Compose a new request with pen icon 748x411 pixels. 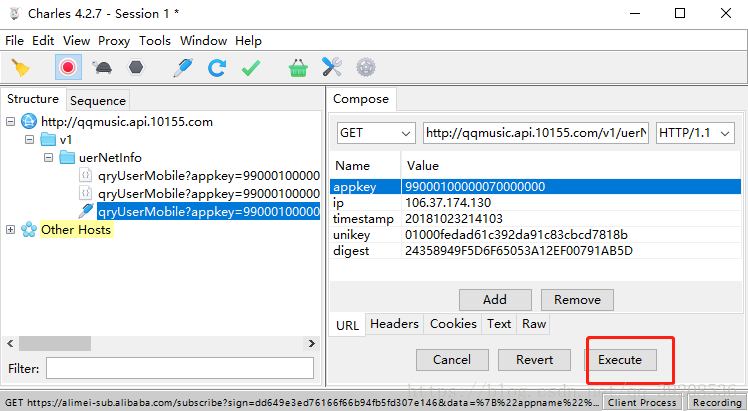[x=183, y=67]
